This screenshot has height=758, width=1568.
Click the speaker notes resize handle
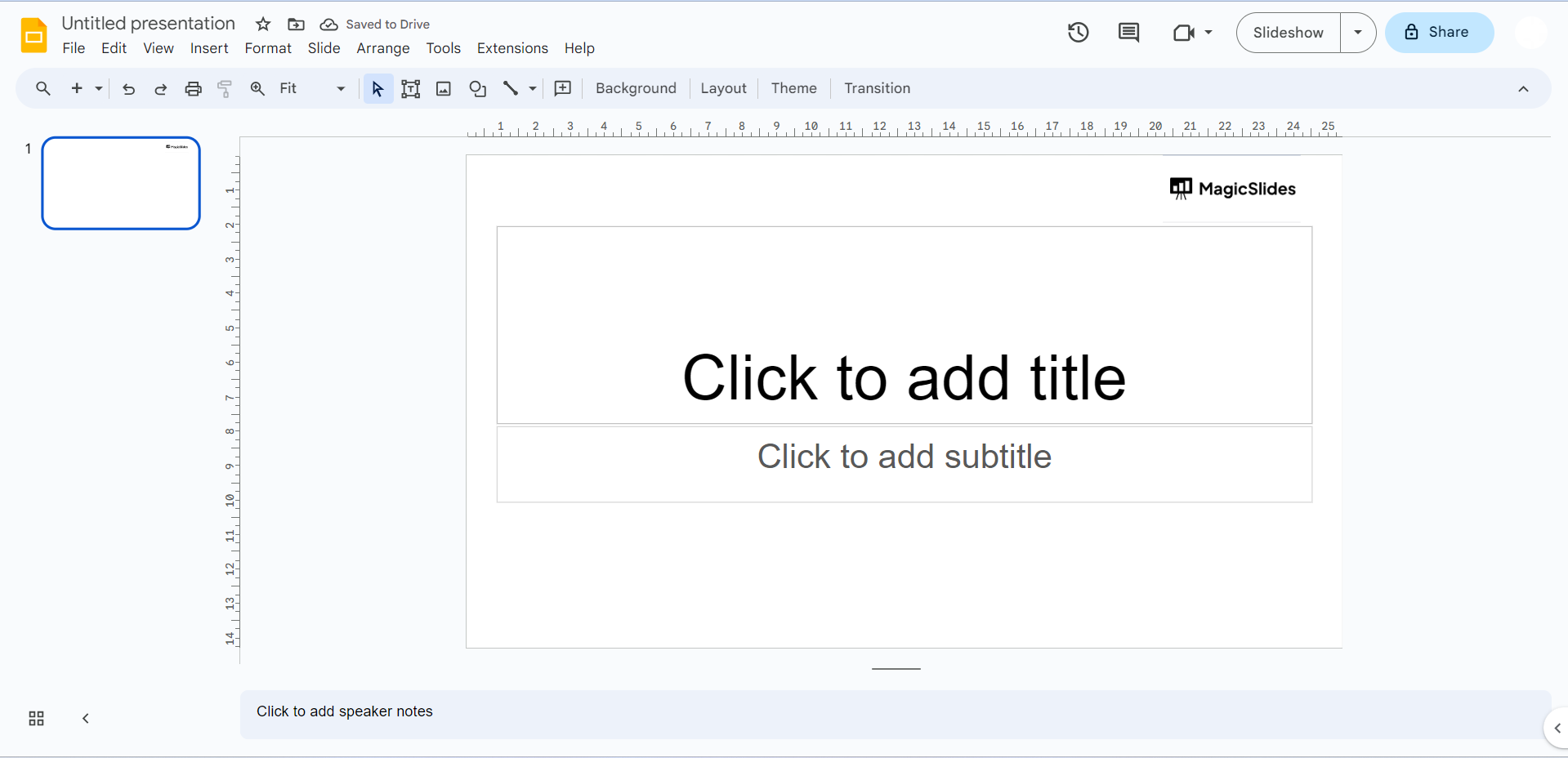(896, 668)
